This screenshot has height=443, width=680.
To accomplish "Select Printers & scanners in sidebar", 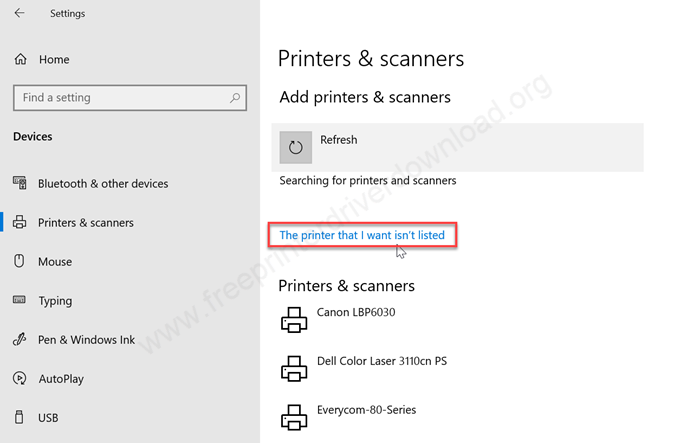I will click(86, 223).
